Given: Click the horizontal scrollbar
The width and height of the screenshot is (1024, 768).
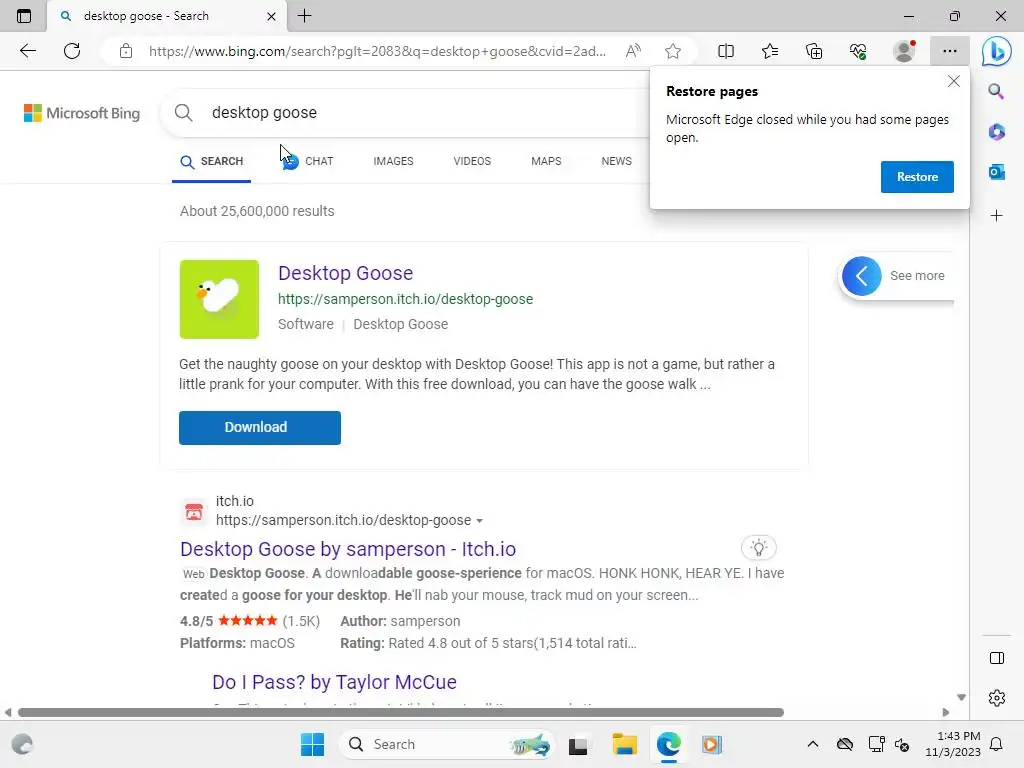Looking at the screenshot, I should pos(401,712).
